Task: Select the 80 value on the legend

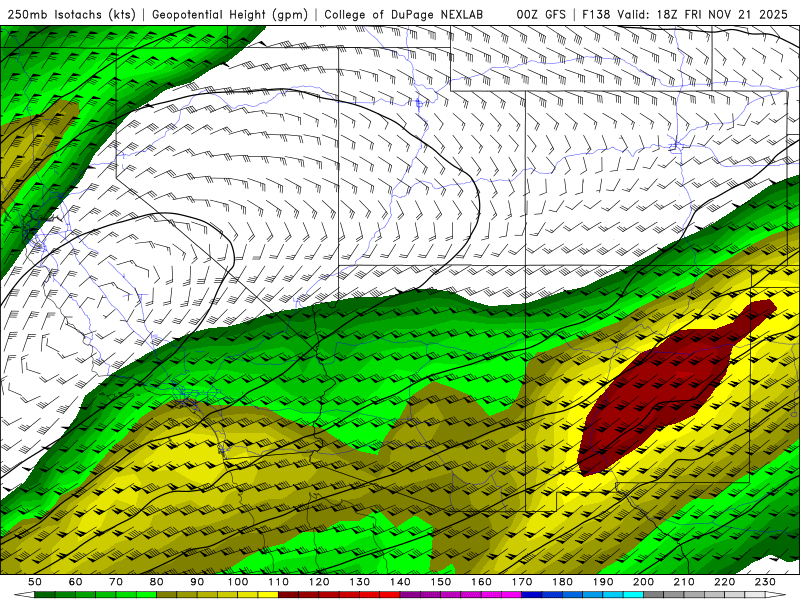Action: [x=157, y=582]
